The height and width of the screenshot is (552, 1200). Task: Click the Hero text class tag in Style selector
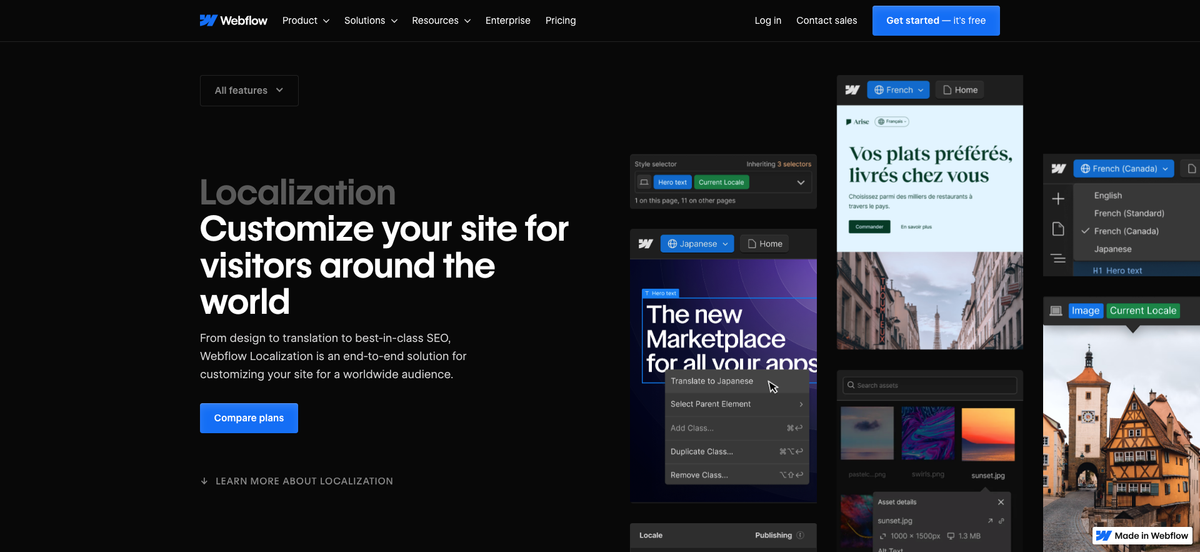[x=672, y=183]
